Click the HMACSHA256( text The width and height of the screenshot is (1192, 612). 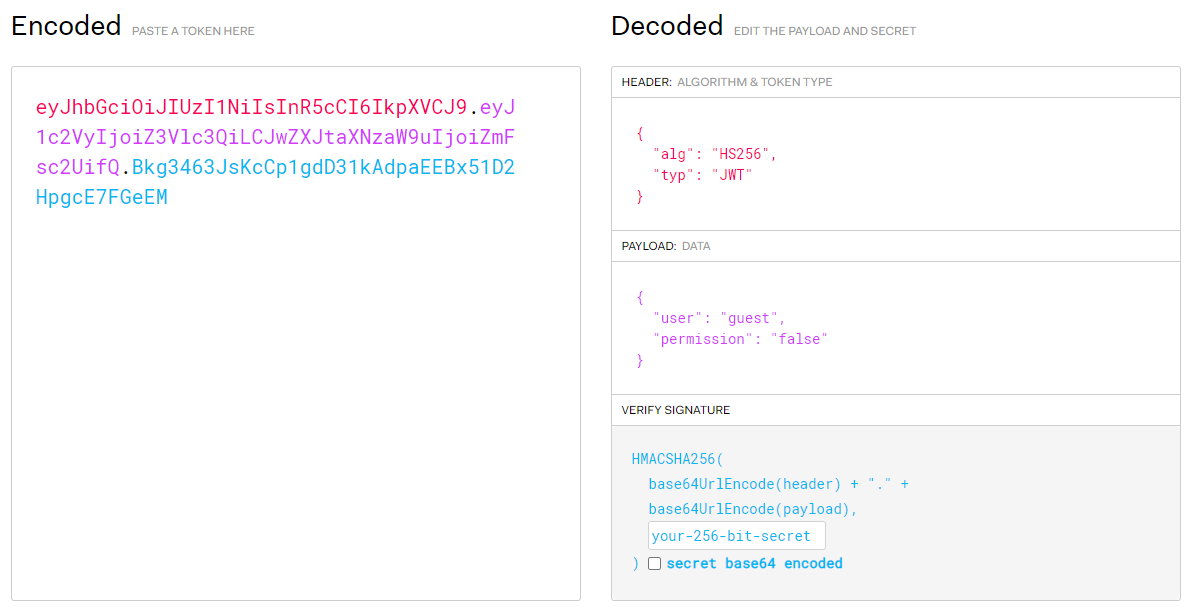(x=677, y=459)
